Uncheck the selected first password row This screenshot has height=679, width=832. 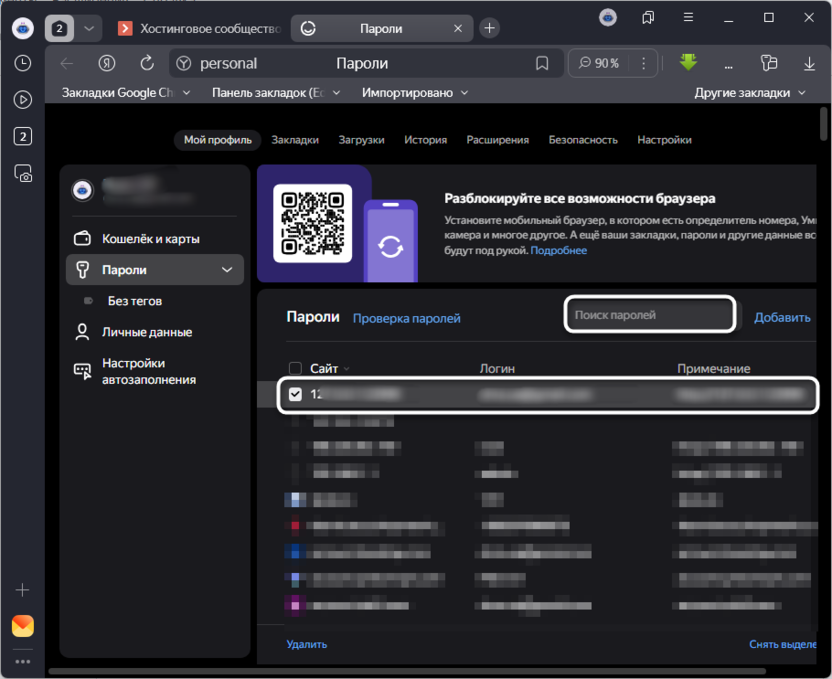point(295,394)
